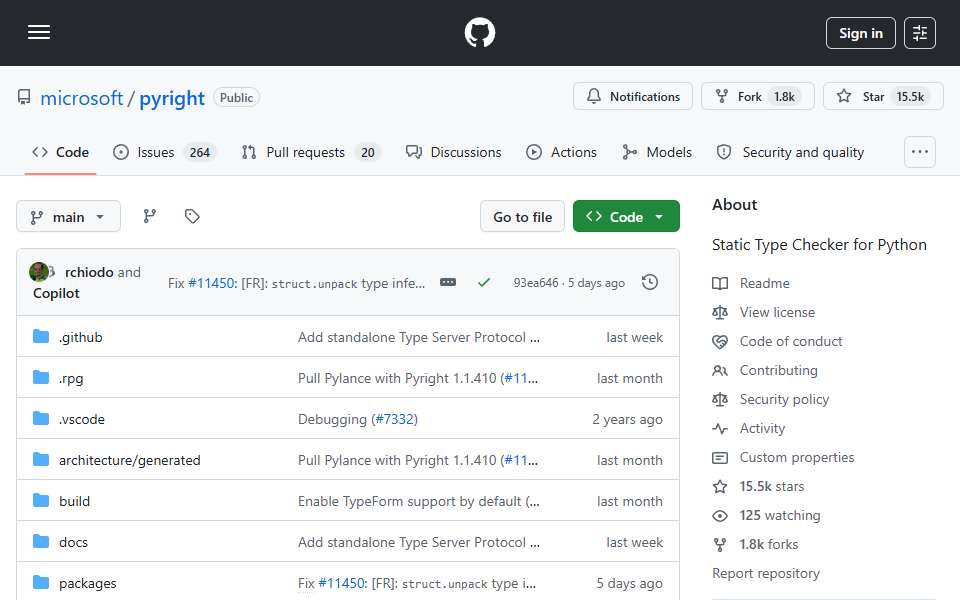
Task: Open the packages folder icon
Action: coord(41,583)
